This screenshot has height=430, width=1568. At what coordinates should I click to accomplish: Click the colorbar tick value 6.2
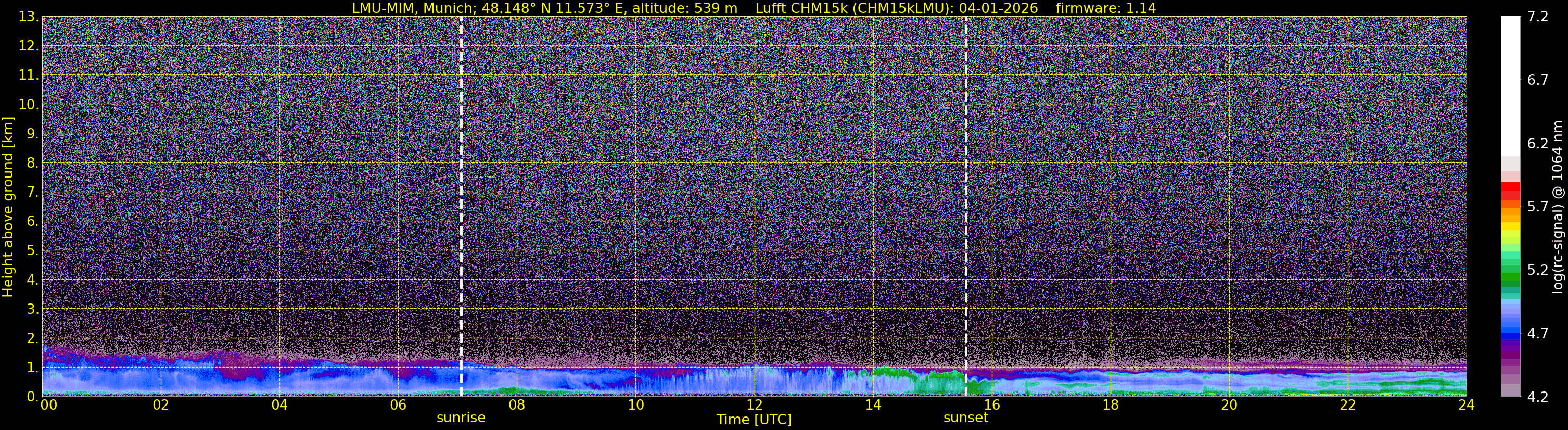pyautogui.click(x=1538, y=143)
